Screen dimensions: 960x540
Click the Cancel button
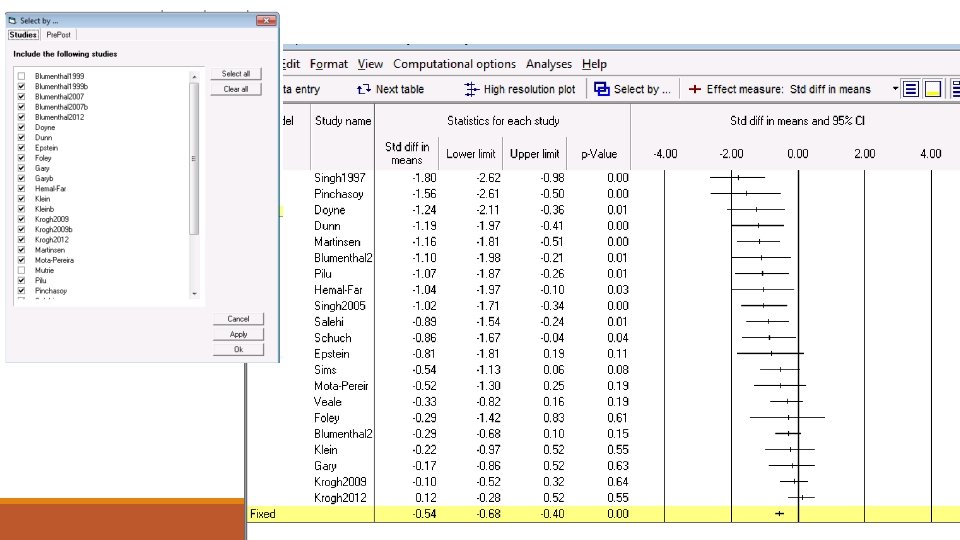(x=238, y=319)
